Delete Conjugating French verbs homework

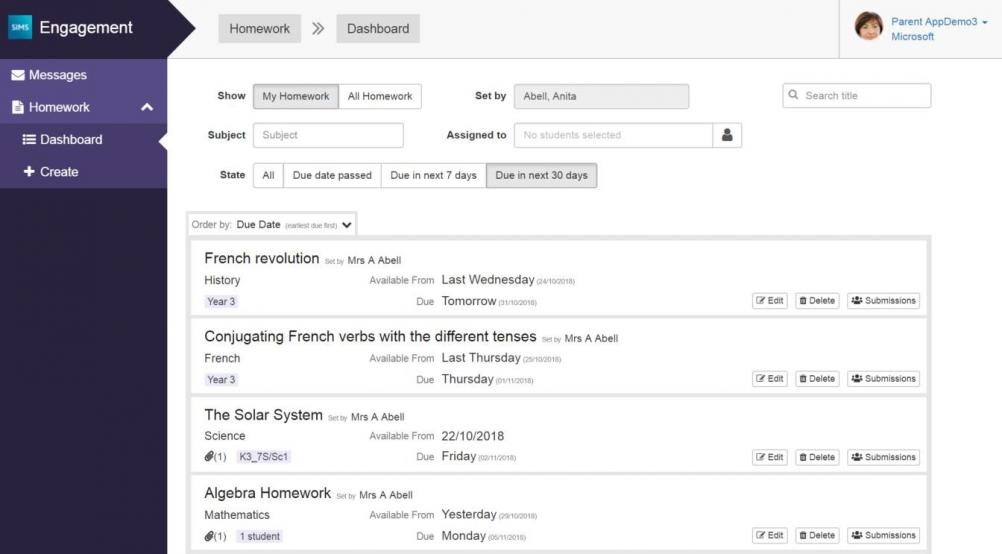[817, 379]
